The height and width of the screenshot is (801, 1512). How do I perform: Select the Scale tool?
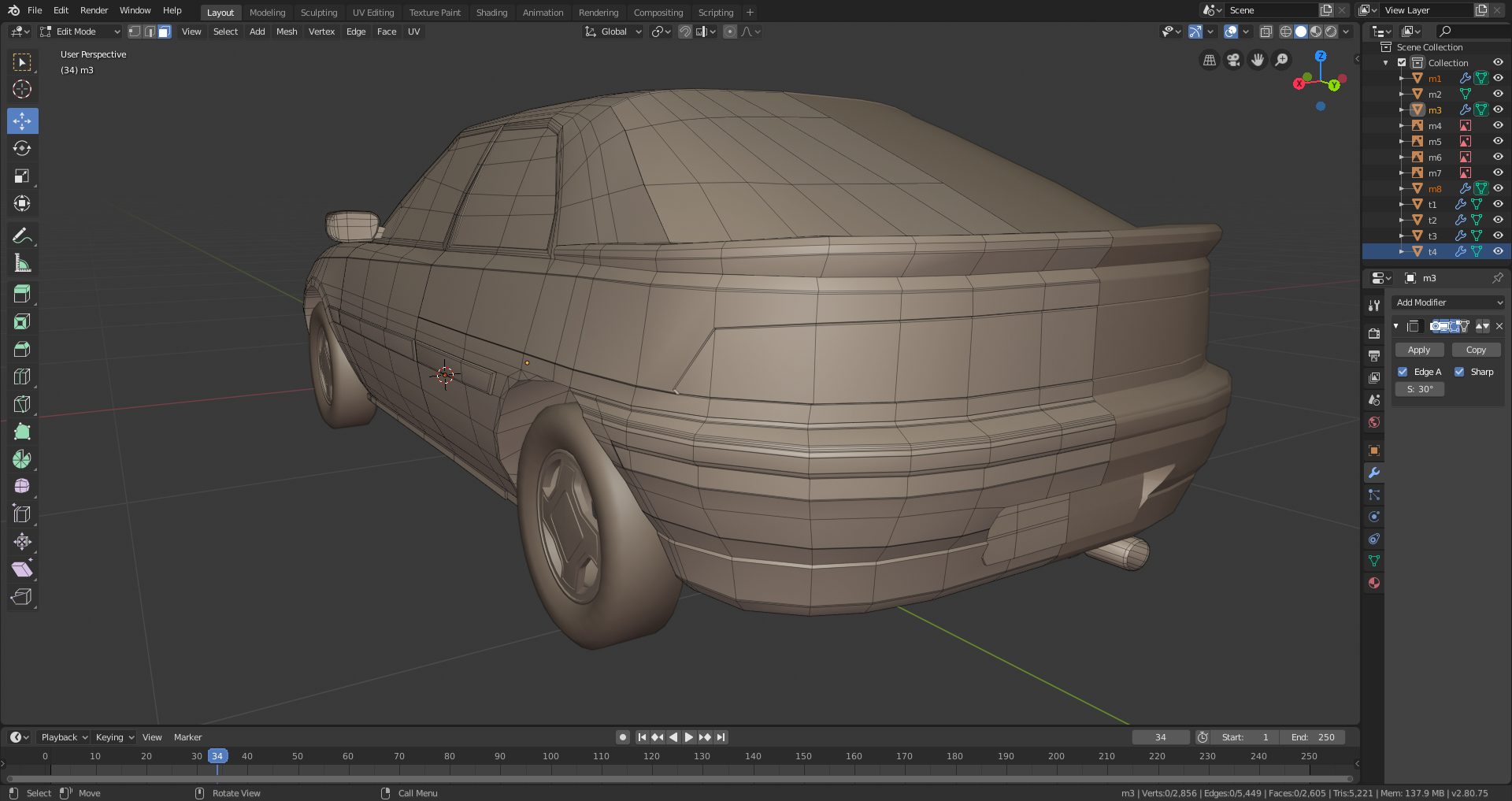tap(22, 176)
